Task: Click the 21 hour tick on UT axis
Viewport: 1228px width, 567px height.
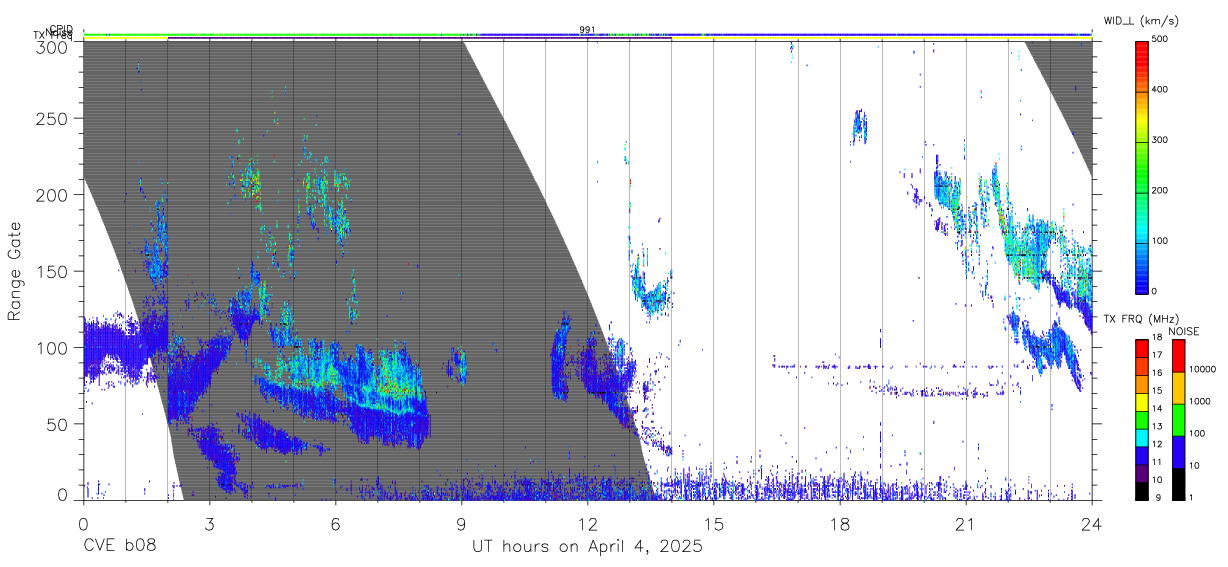Action: (x=966, y=524)
